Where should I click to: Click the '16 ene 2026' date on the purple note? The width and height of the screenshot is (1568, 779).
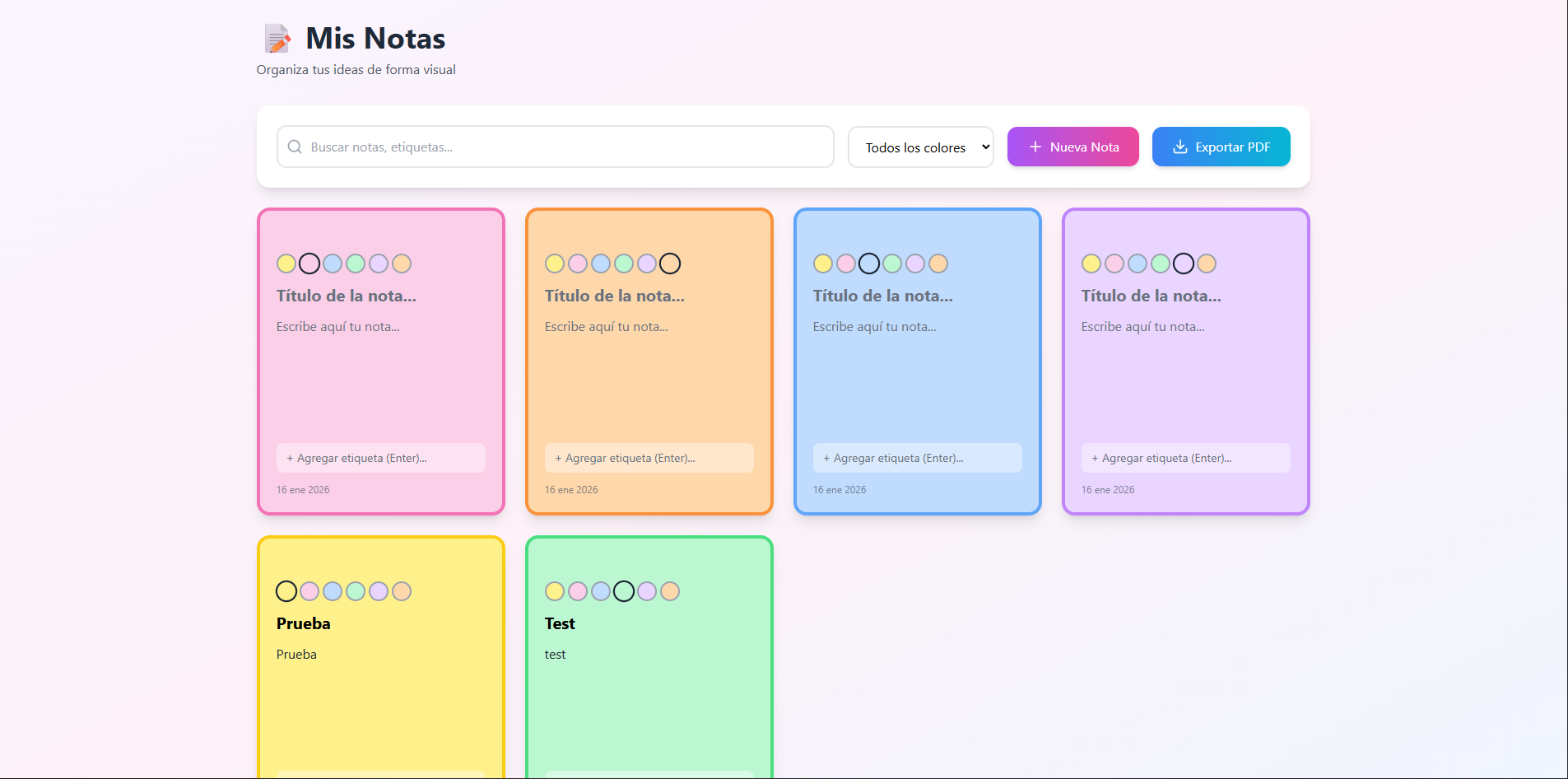tap(1108, 490)
